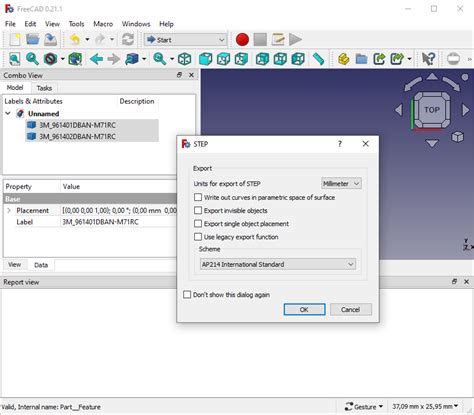This screenshot has height=415, width=474.
Task: Click the Save document icon
Action: click(x=51, y=40)
